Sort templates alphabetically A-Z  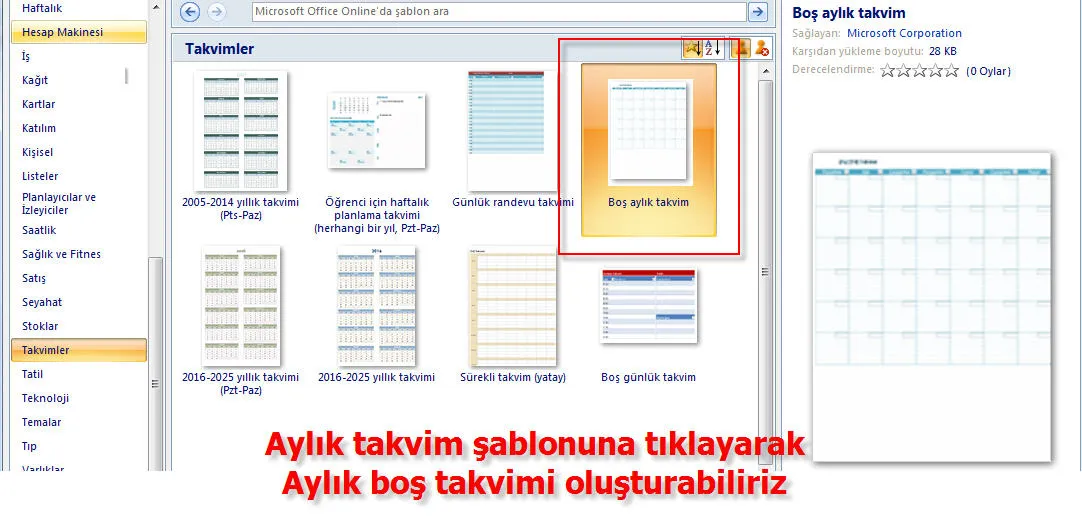pos(712,48)
